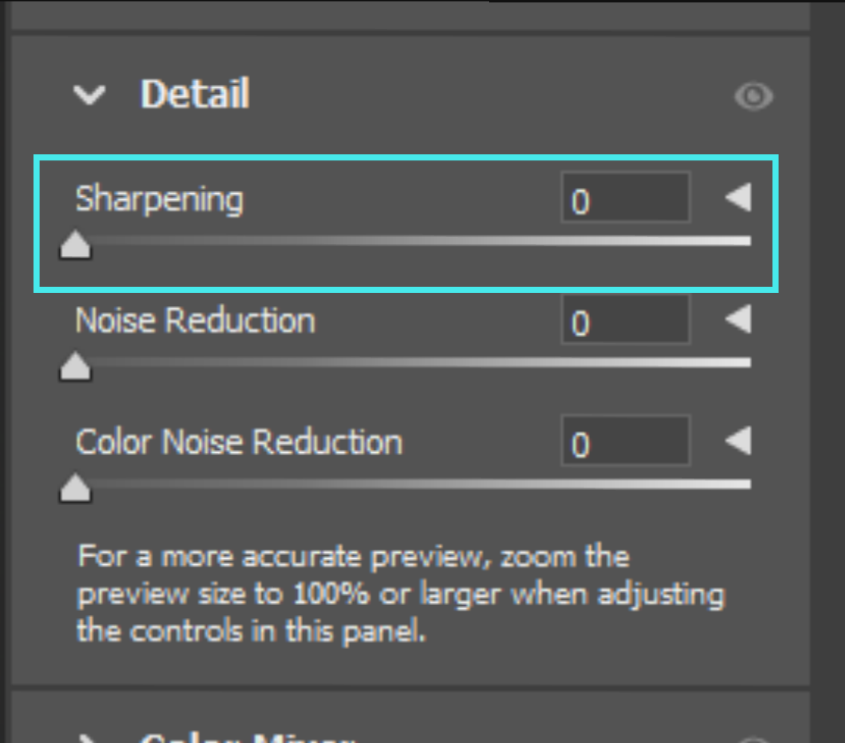Click the Sharpening label
Image resolution: width=845 pixels, height=743 pixels.
(159, 198)
